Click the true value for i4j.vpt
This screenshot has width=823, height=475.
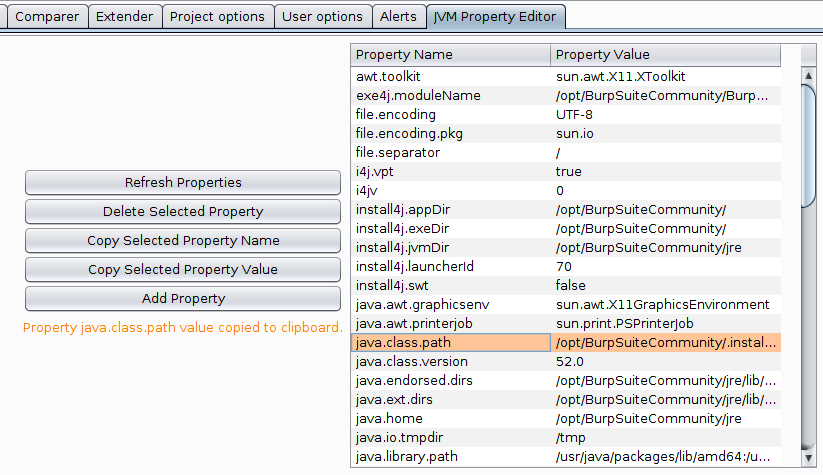pos(666,172)
